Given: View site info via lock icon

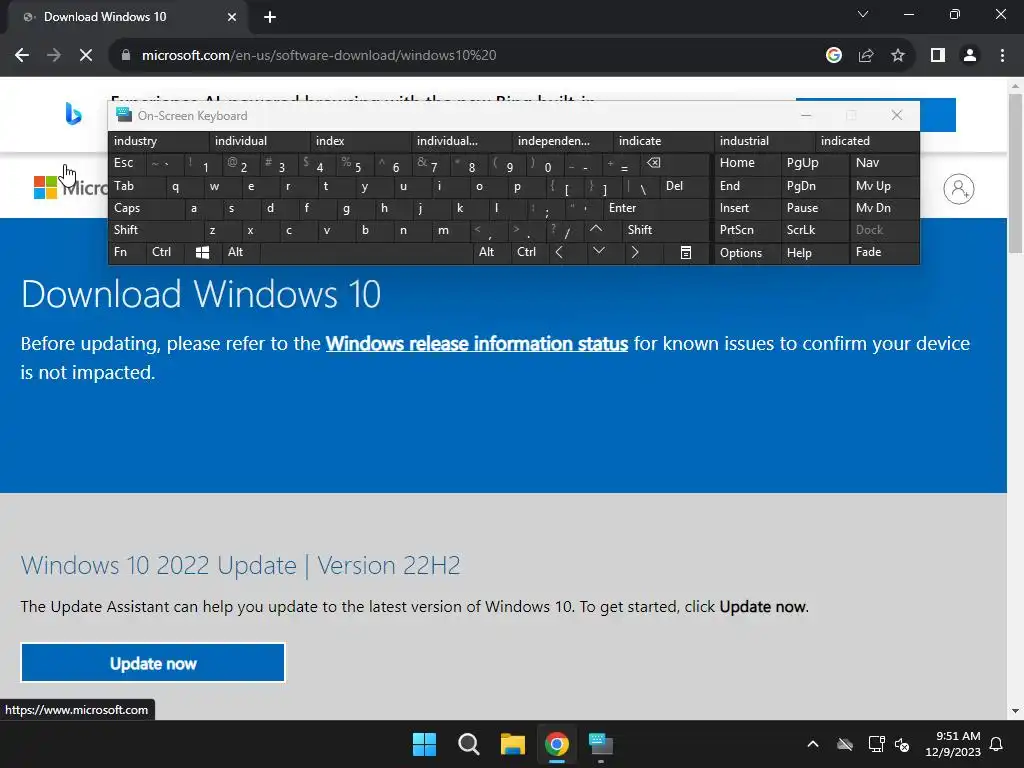Looking at the screenshot, I should pos(126,56).
